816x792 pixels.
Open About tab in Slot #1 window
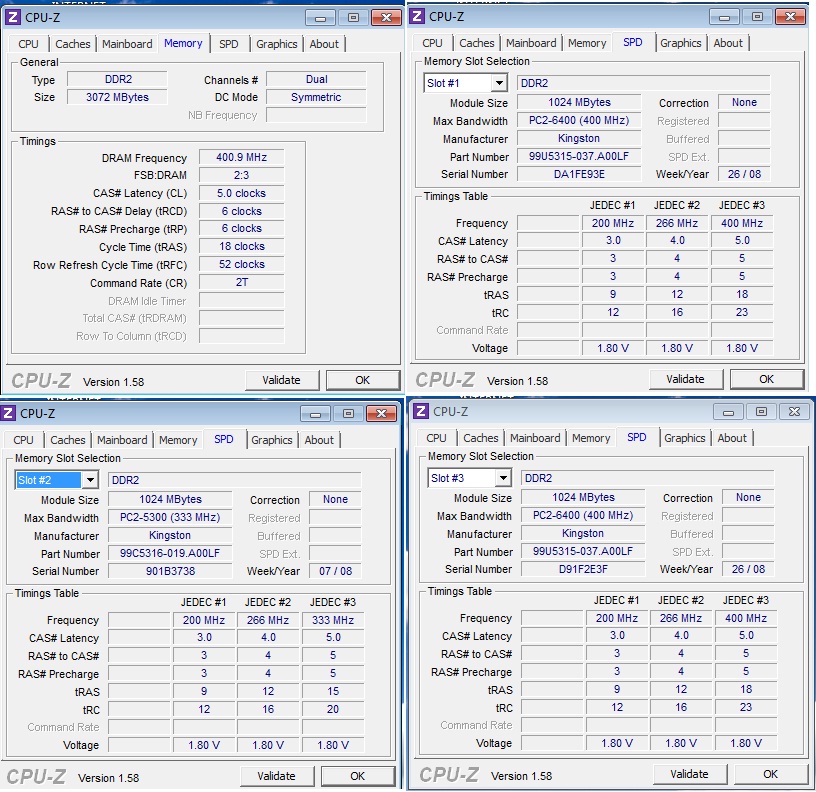728,43
